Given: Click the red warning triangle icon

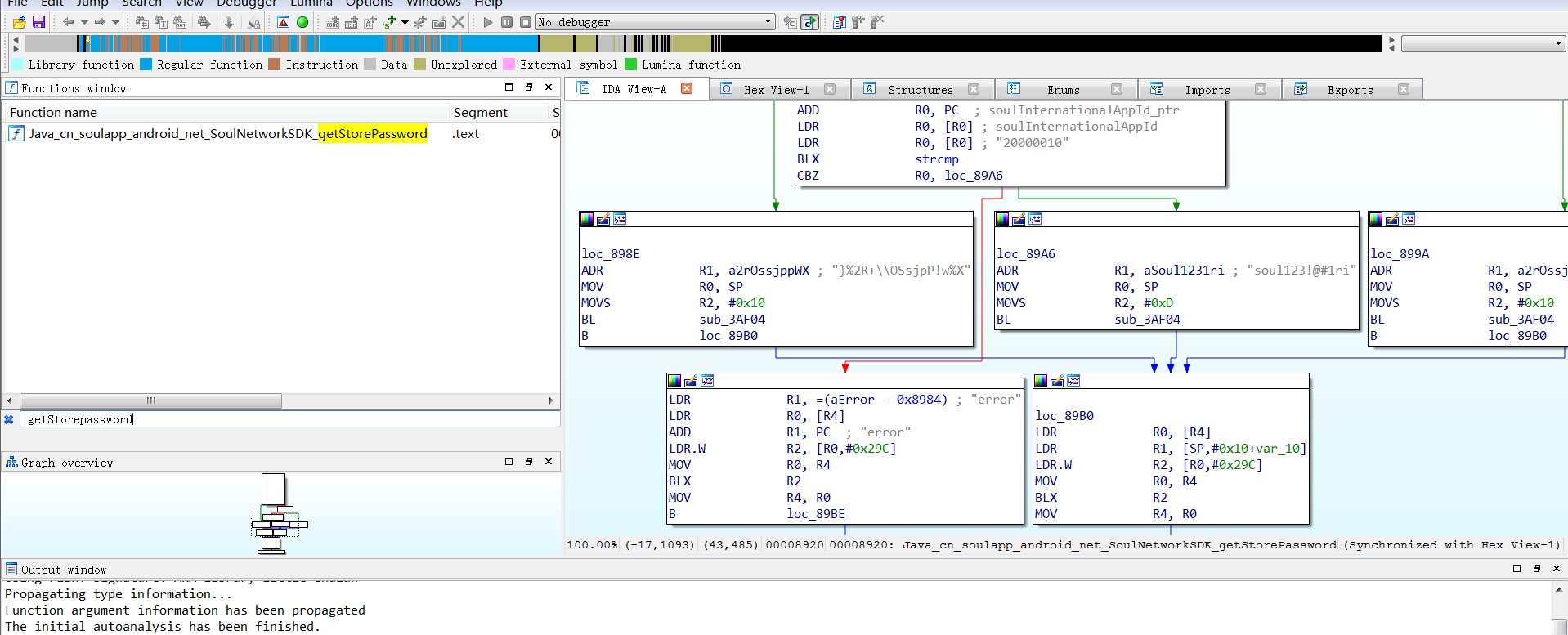Looking at the screenshot, I should tap(283, 22).
